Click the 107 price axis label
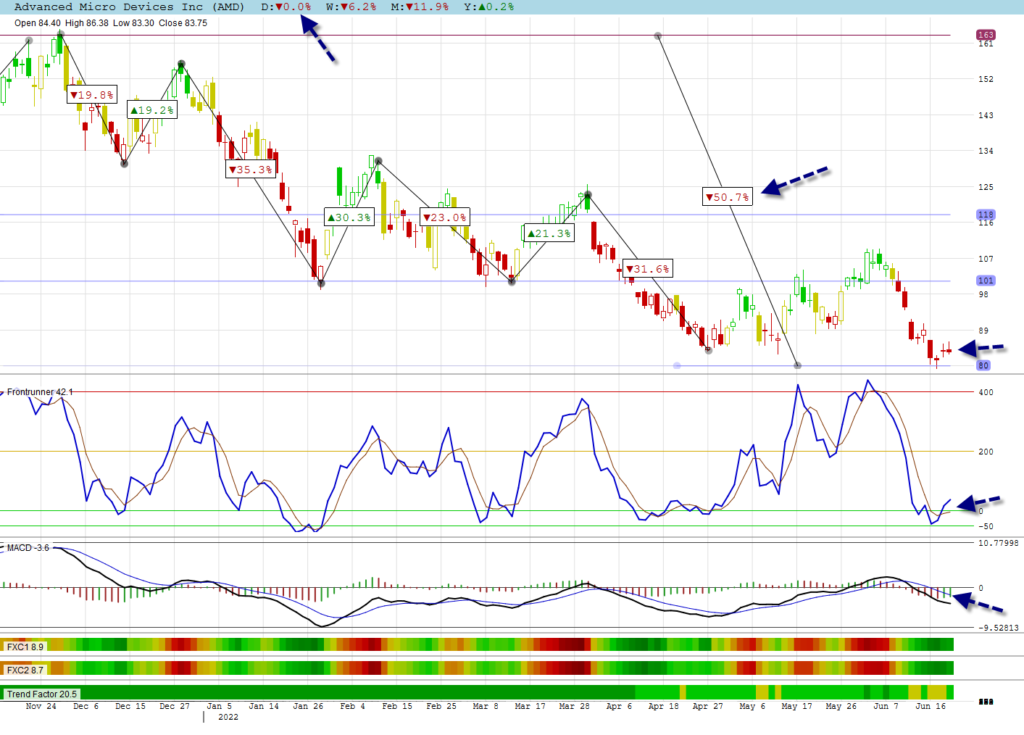Image resolution: width=1024 pixels, height=735 pixels. (x=986, y=259)
